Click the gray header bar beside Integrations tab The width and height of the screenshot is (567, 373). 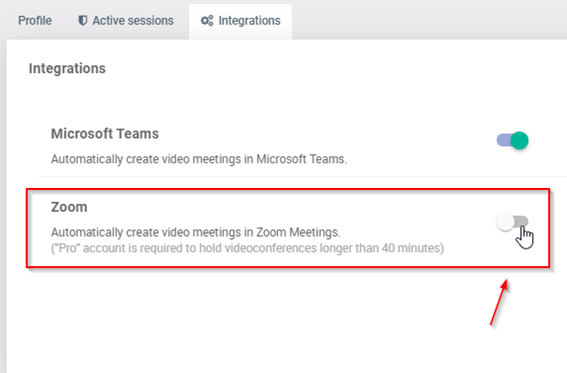coord(429,20)
